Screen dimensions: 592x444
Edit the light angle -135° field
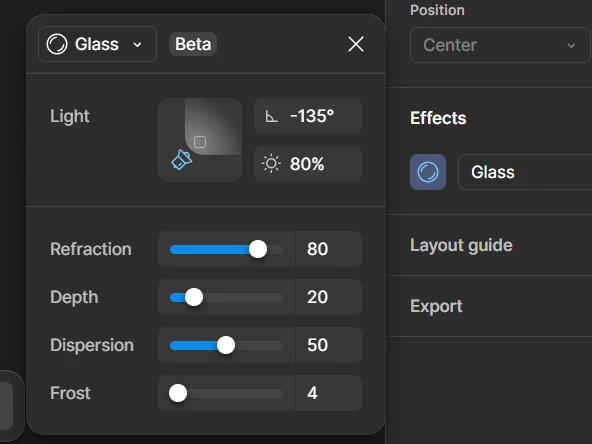pos(308,116)
